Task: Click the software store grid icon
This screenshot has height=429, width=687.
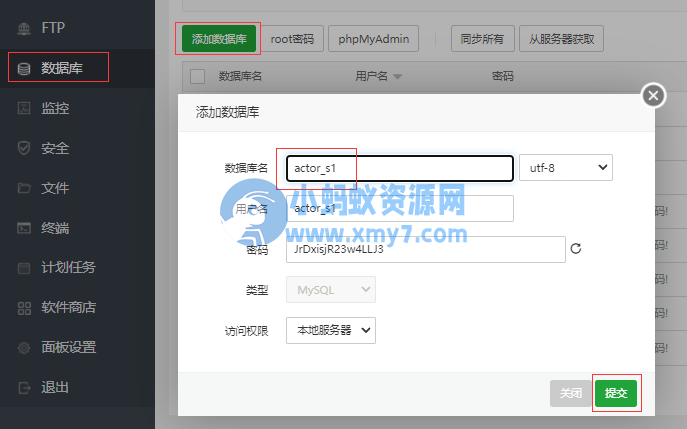Action: pos(24,308)
